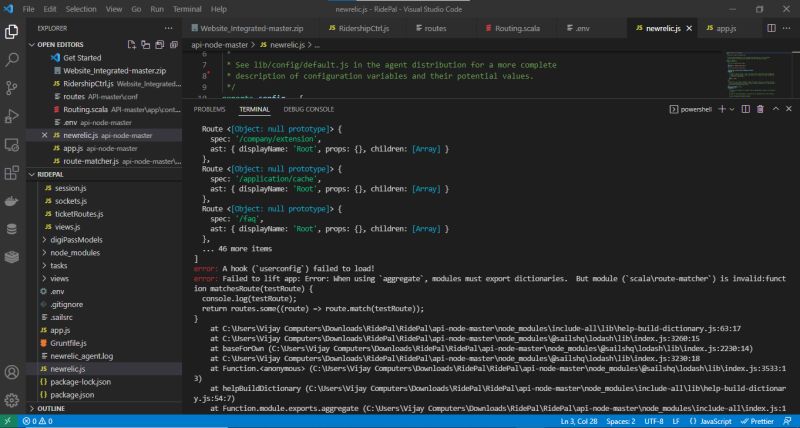The height and width of the screenshot is (428, 800).
Task: Open the Edit menu
Action: pos(50,9)
